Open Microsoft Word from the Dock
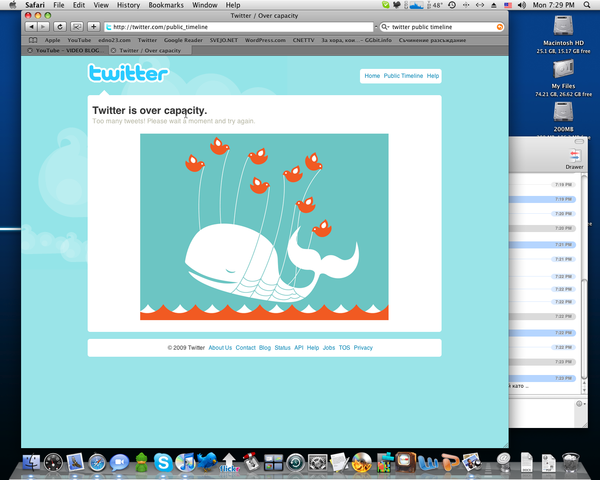This screenshot has width=600, height=480. pos(428,462)
